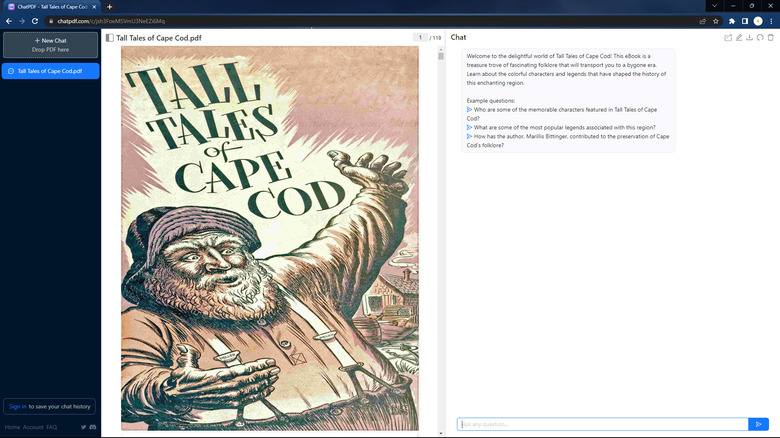The height and width of the screenshot is (438, 780).
Task: Bookmark this page with the star icon
Action: [716, 21]
